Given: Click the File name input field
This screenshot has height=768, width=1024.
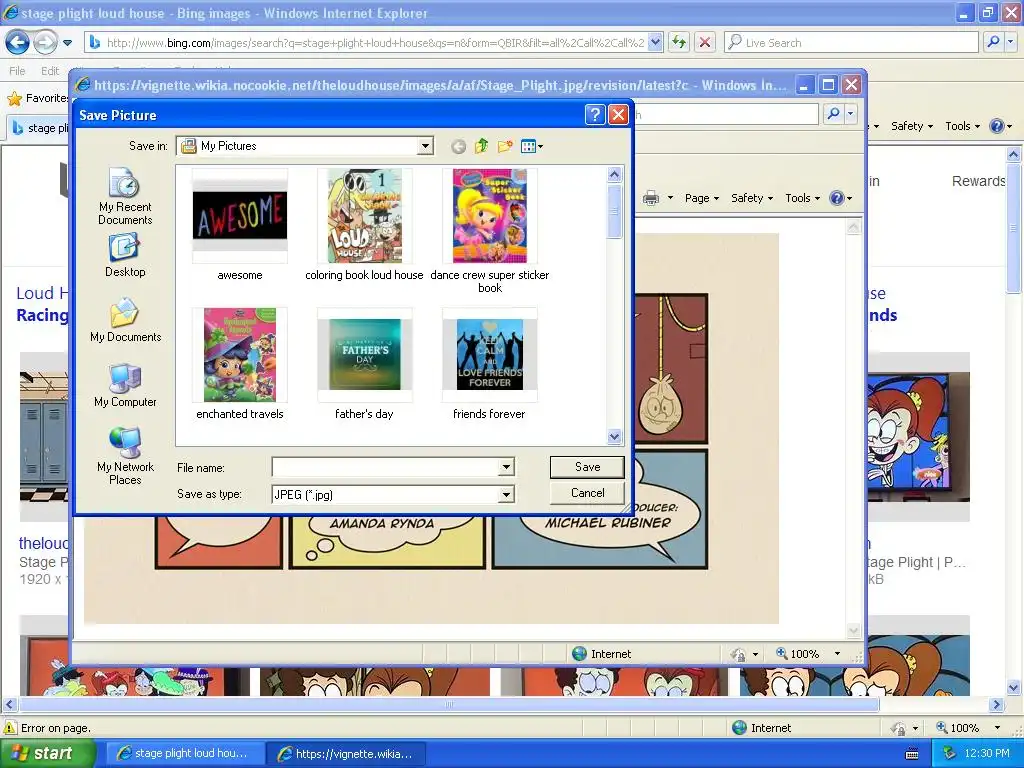Looking at the screenshot, I should 385,467.
